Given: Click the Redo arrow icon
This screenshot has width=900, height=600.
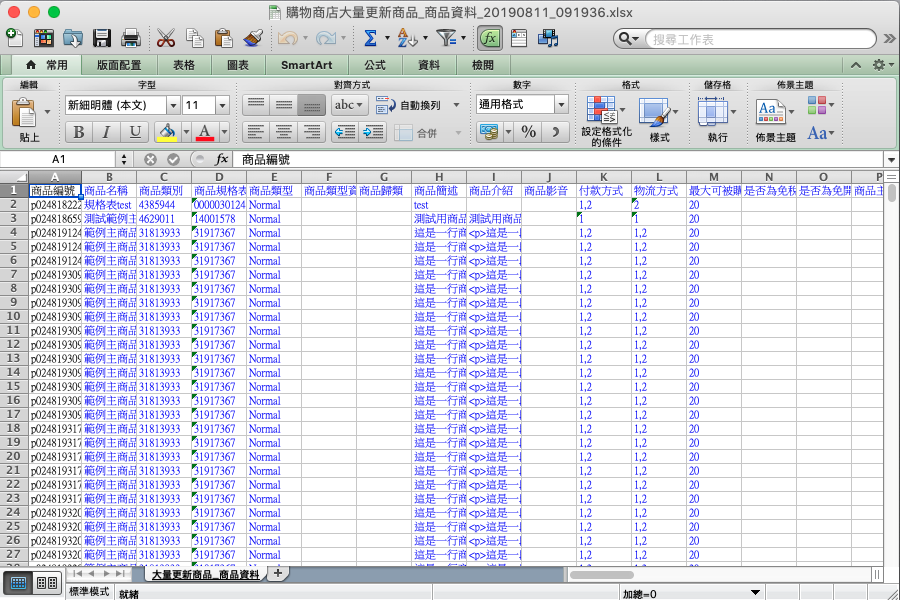Looking at the screenshot, I should (x=326, y=38).
